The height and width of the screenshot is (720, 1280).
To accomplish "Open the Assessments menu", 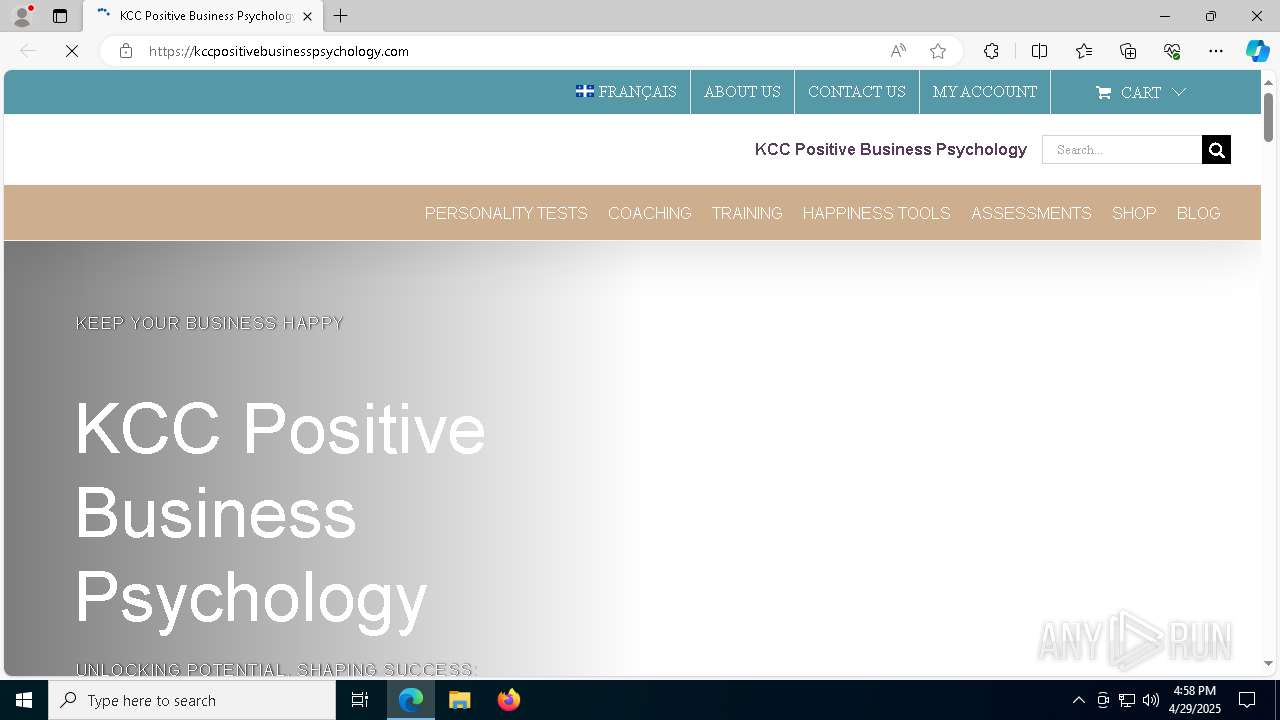I will coord(1031,213).
